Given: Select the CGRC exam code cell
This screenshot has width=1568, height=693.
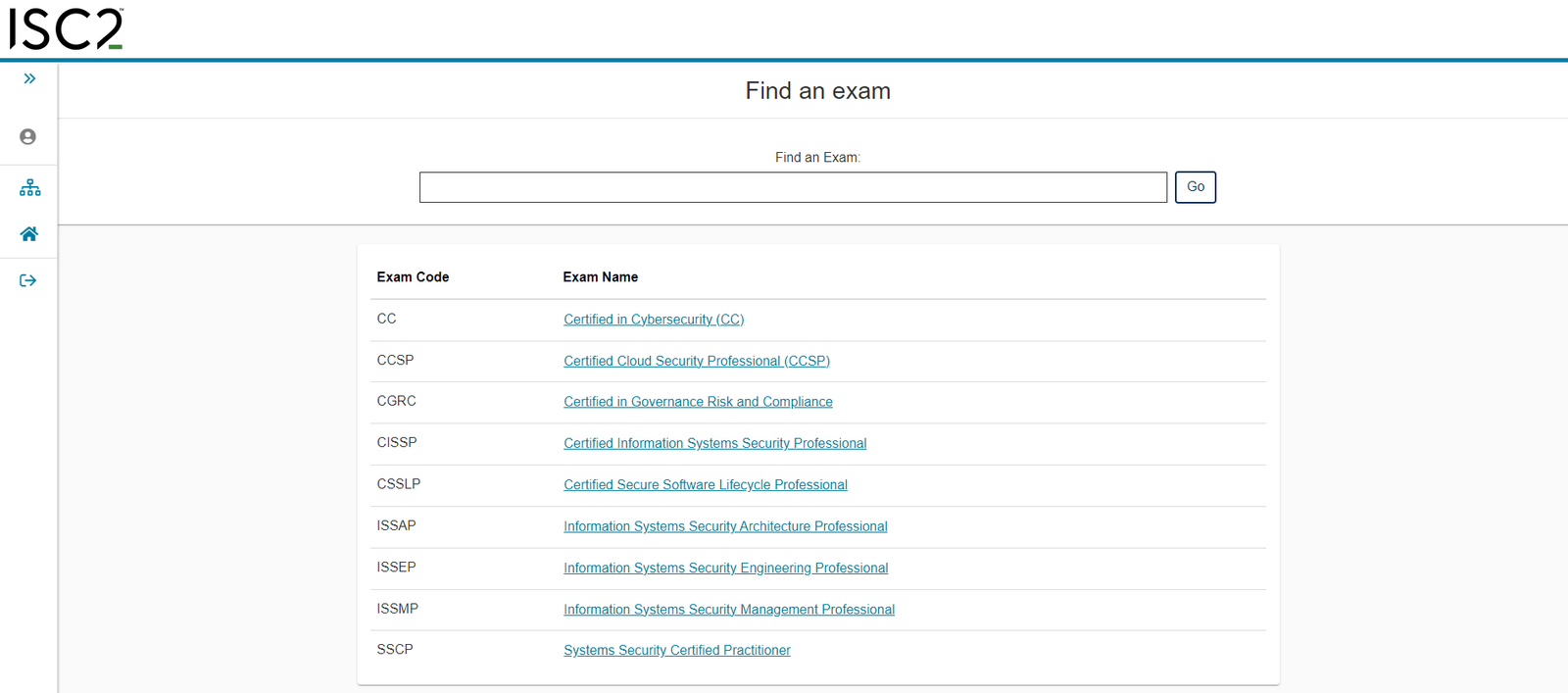Looking at the screenshot, I should [x=396, y=401].
